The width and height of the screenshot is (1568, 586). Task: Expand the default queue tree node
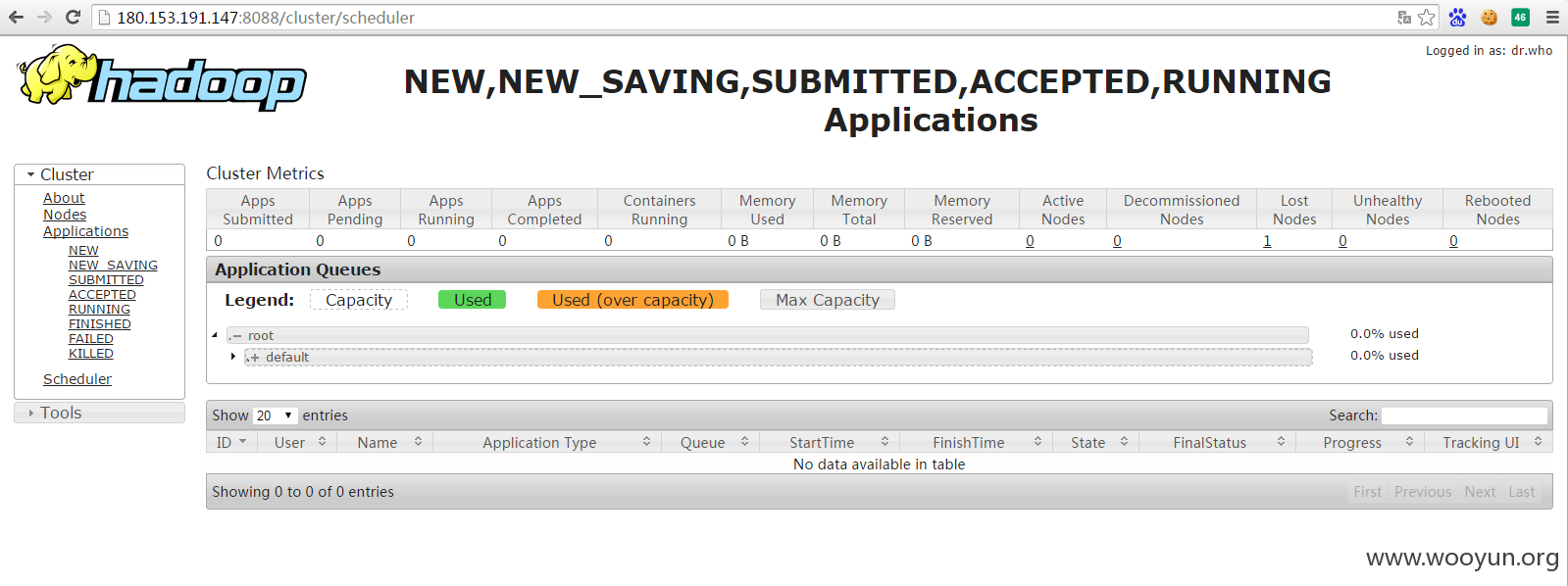(x=233, y=357)
